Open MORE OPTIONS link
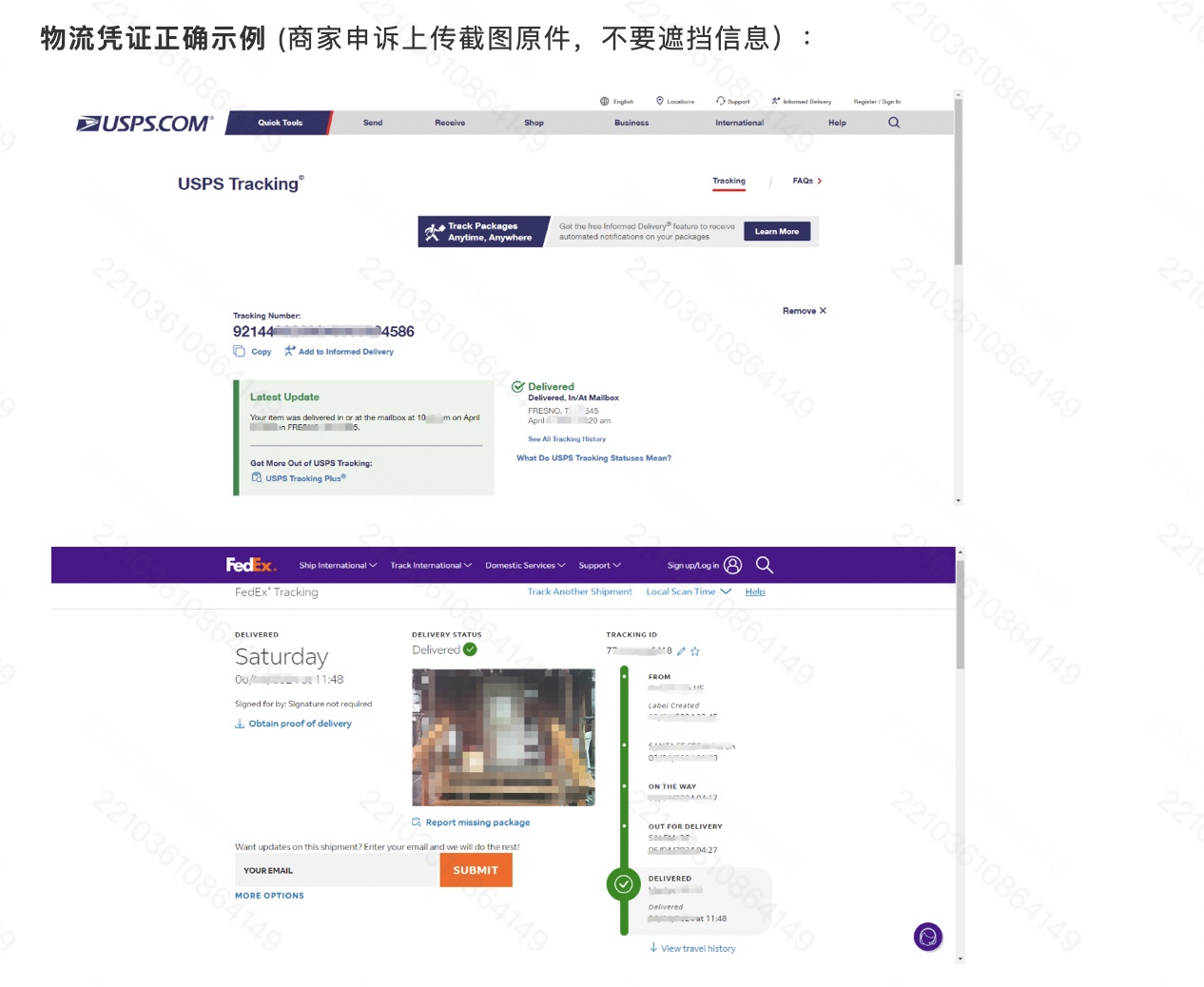Screen dimensions: 1204x987 (269, 896)
